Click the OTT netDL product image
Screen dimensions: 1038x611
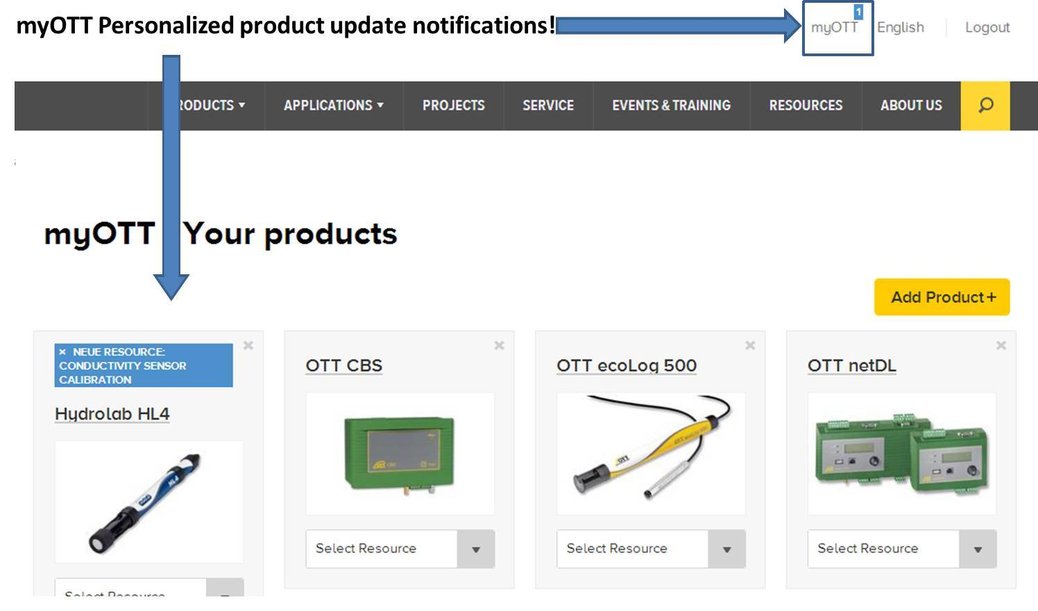[902, 454]
